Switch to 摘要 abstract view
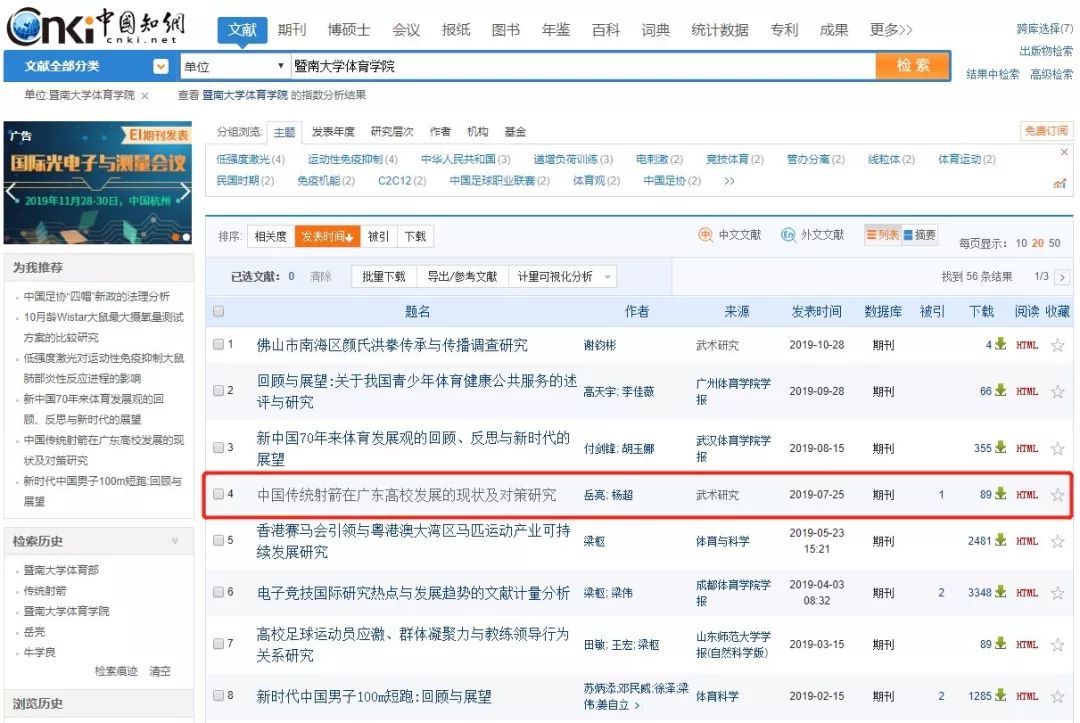This screenshot has height=723, width=1080. 920,235
